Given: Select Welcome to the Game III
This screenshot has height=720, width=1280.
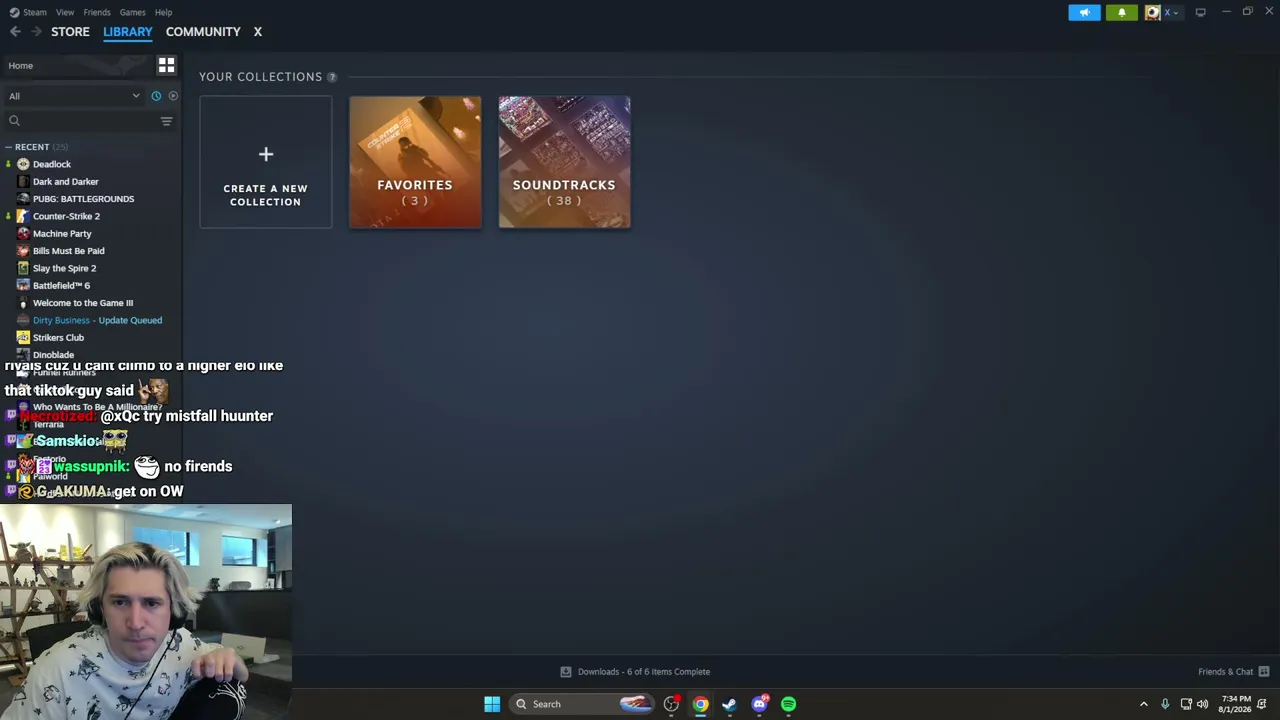Looking at the screenshot, I should (83, 303).
